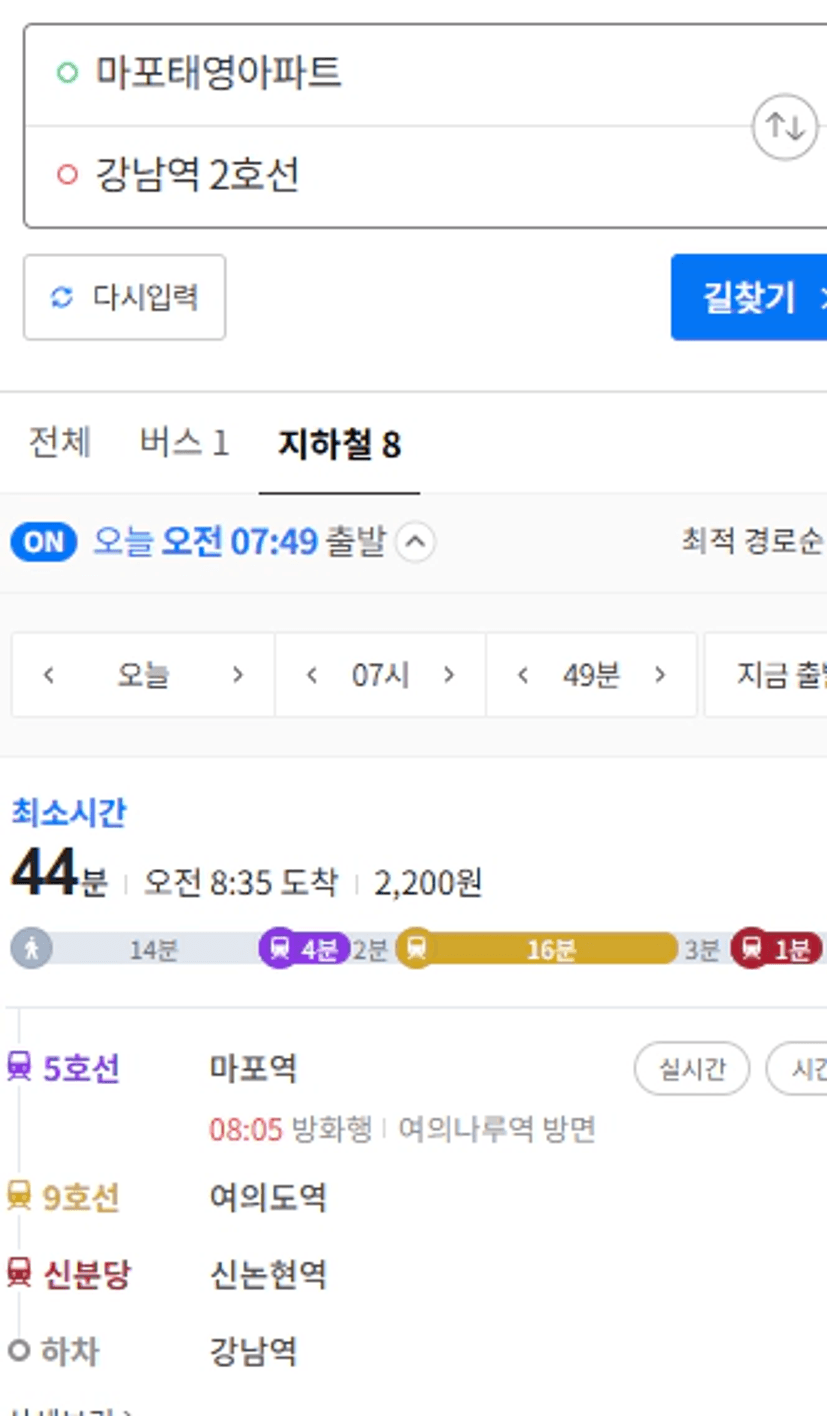This screenshot has width=827, height=1416.
Task: Click the timetable button right of 실시간
Action: (x=797, y=1069)
